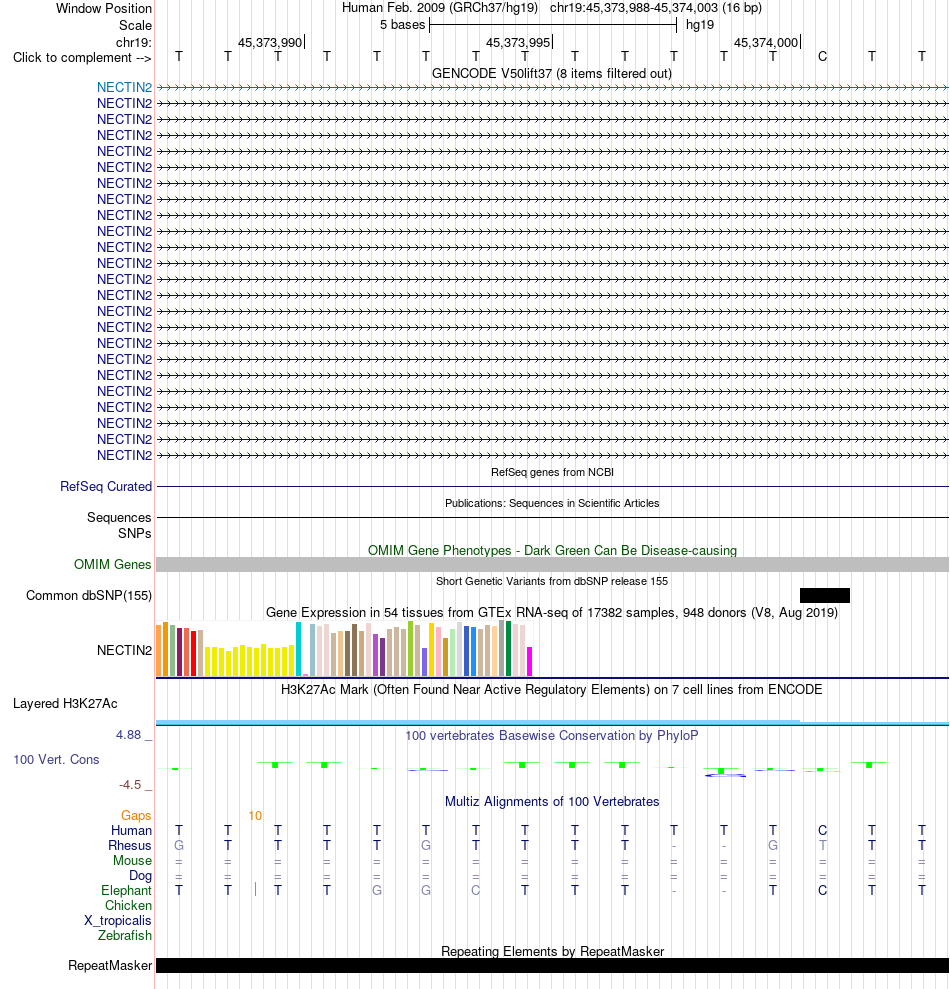Click the Layered H3K27Ac label
This screenshot has height=989, width=950.
click(x=65, y=703)
